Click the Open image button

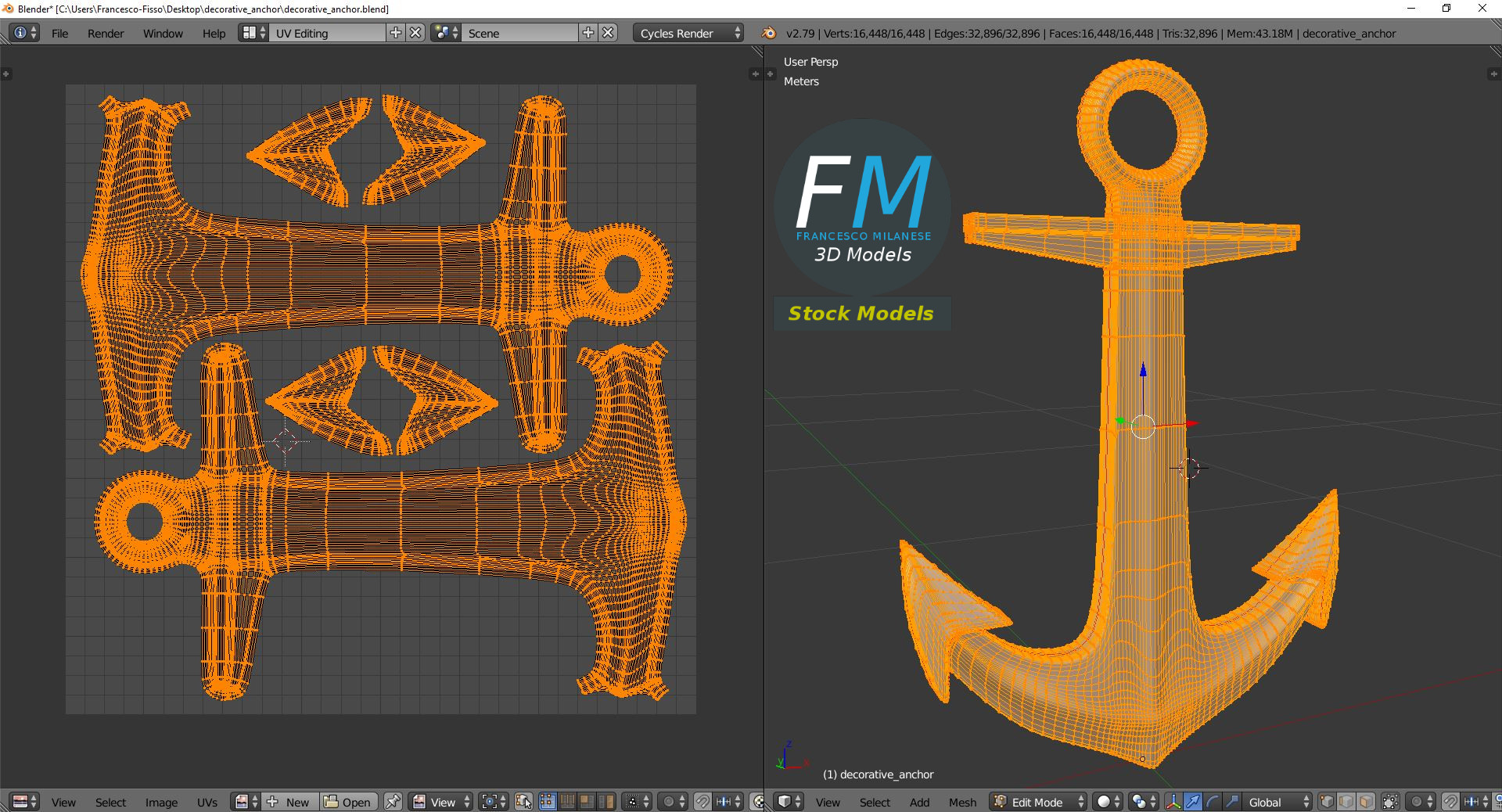coord(348,802)
